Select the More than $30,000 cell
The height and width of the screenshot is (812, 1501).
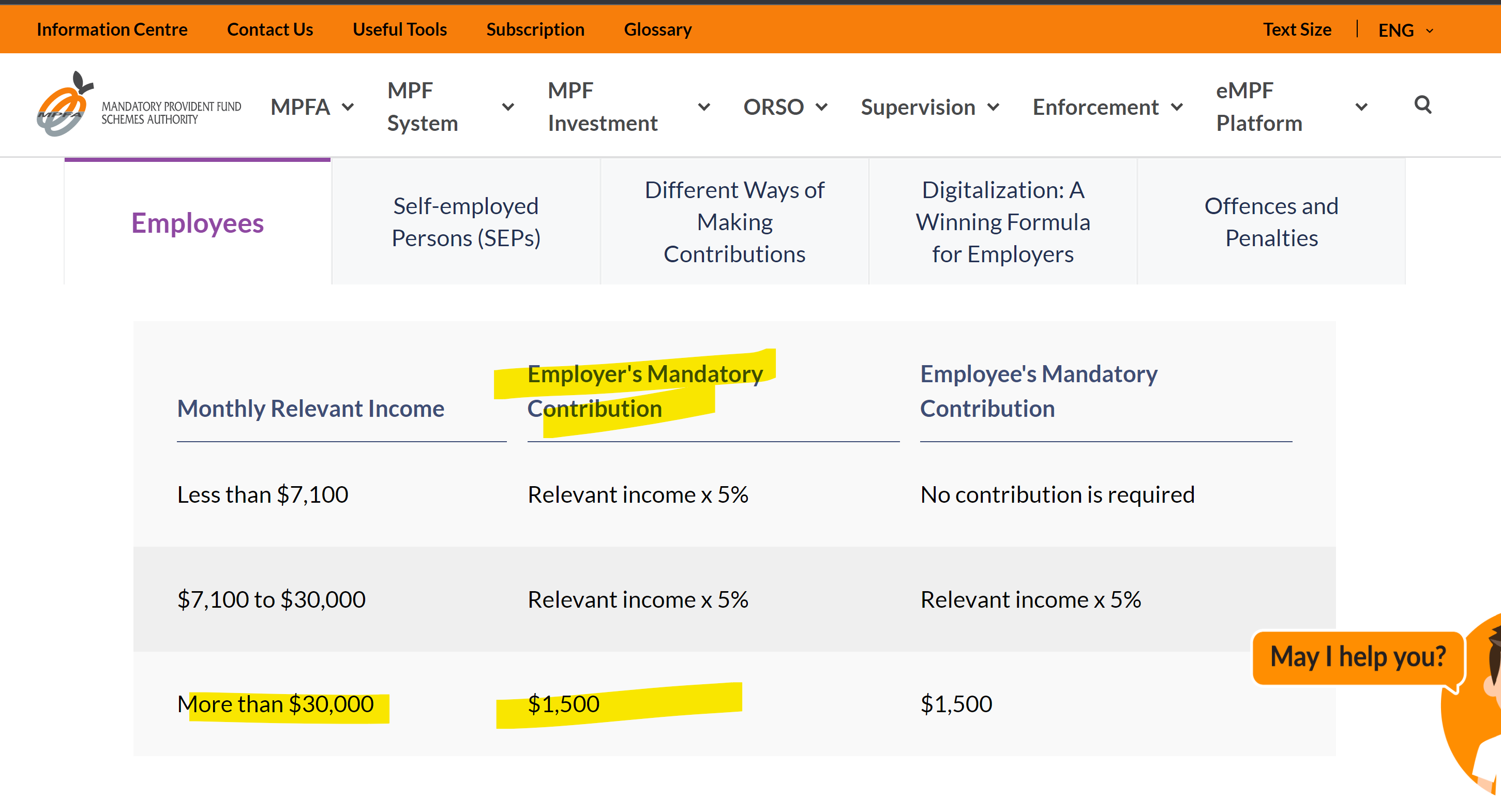click(276, 704)
